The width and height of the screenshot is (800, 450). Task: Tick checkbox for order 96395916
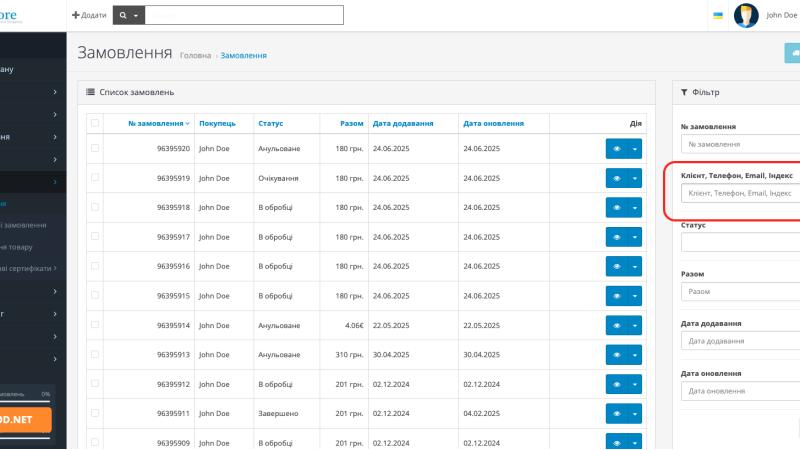point(95,266)
